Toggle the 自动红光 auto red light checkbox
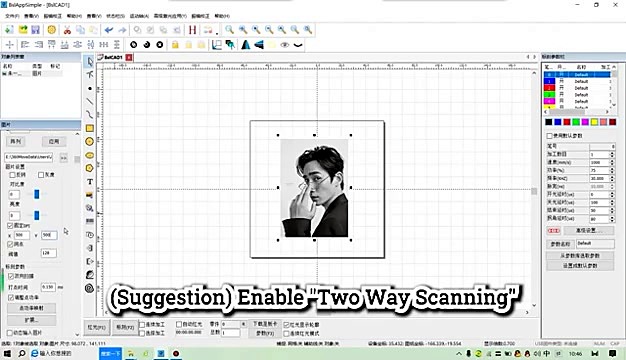Viewport: 626px width, 360px height. (x=179, y=324)
